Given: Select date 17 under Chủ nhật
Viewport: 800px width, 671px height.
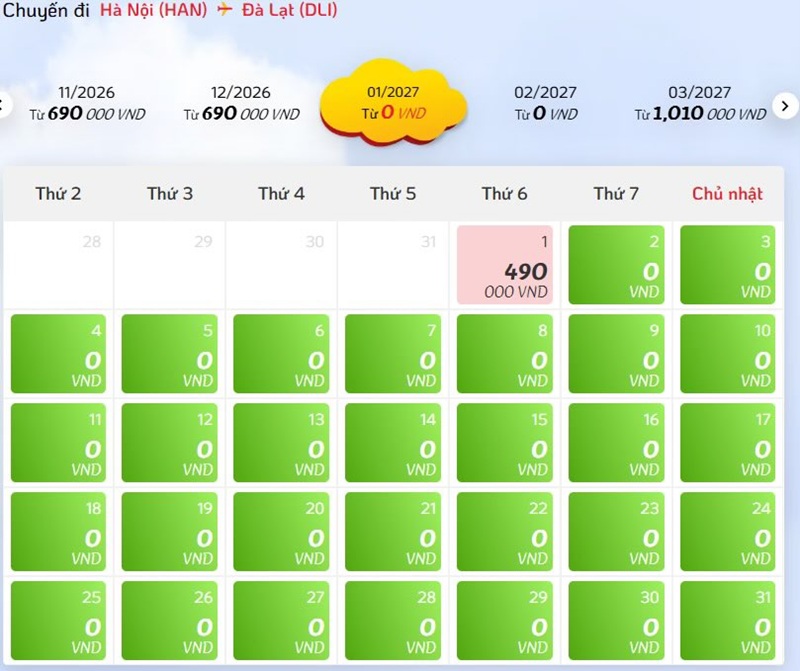Looking at the screenshot, I should (728, 442).
